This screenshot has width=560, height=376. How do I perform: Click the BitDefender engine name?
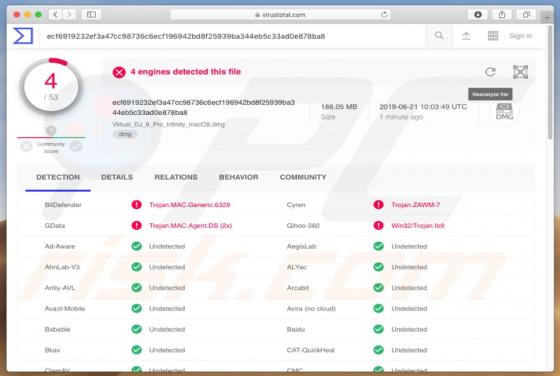coord(63,205)
